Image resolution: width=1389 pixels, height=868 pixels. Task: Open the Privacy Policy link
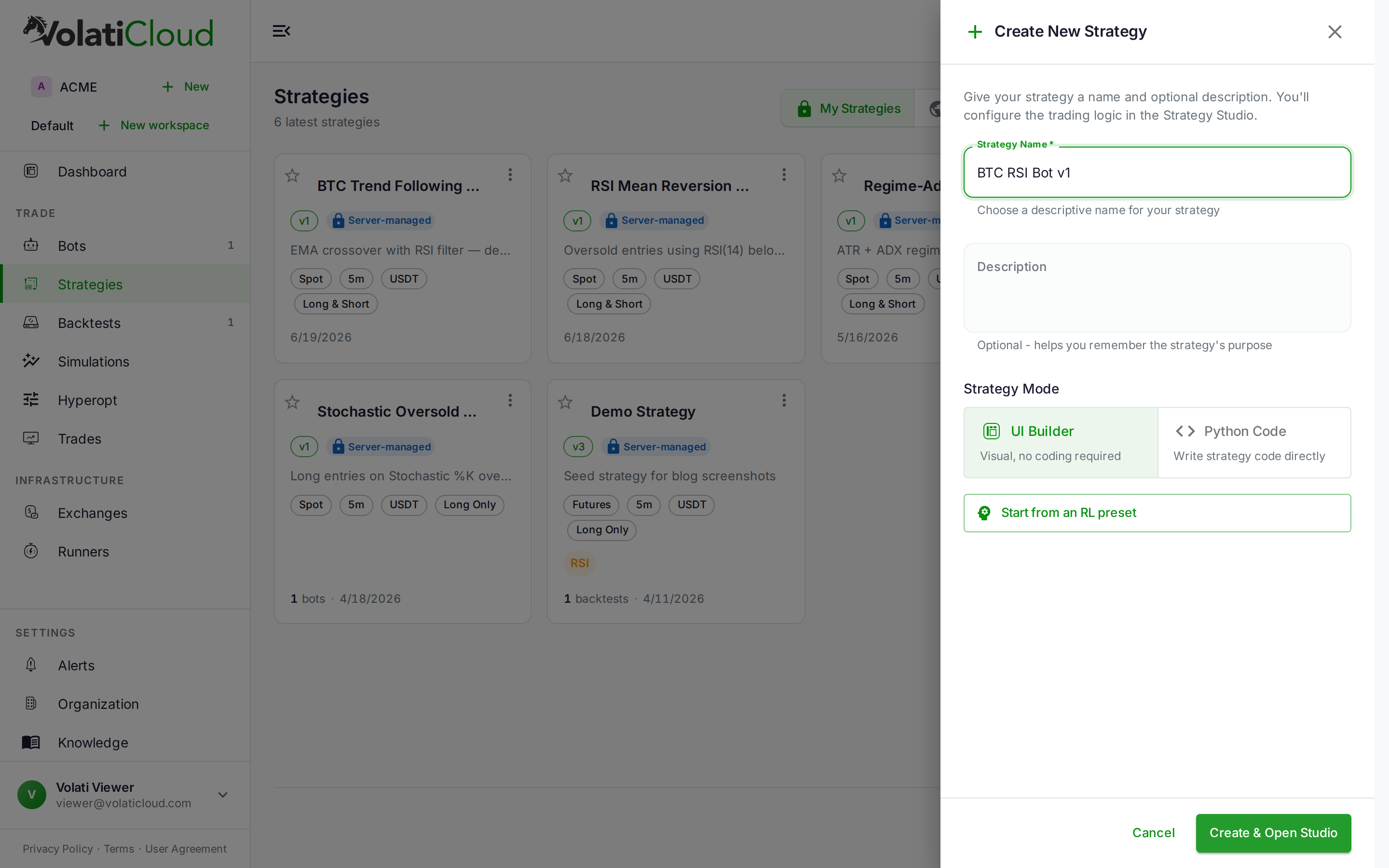click(x=57, y=849)
